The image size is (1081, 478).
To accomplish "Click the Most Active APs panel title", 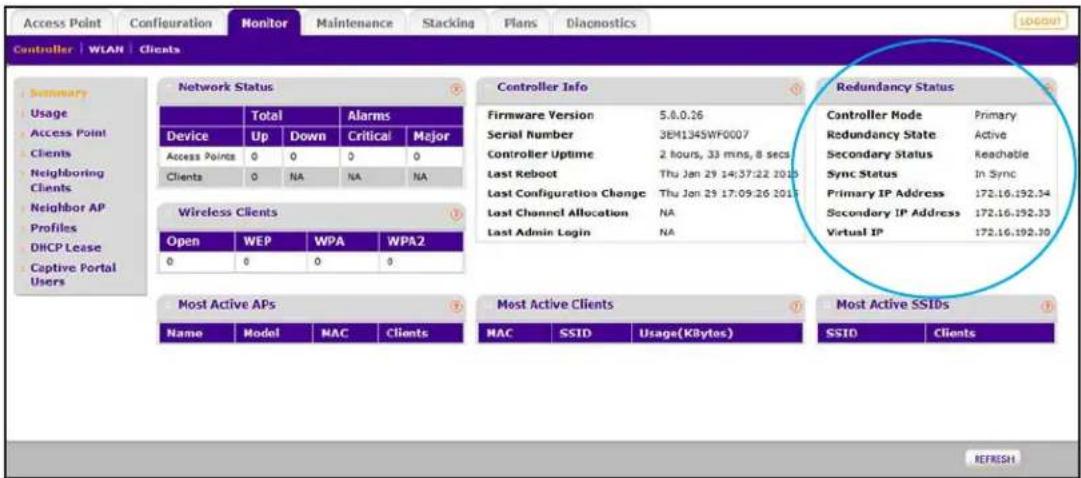I will coord(228,304).
